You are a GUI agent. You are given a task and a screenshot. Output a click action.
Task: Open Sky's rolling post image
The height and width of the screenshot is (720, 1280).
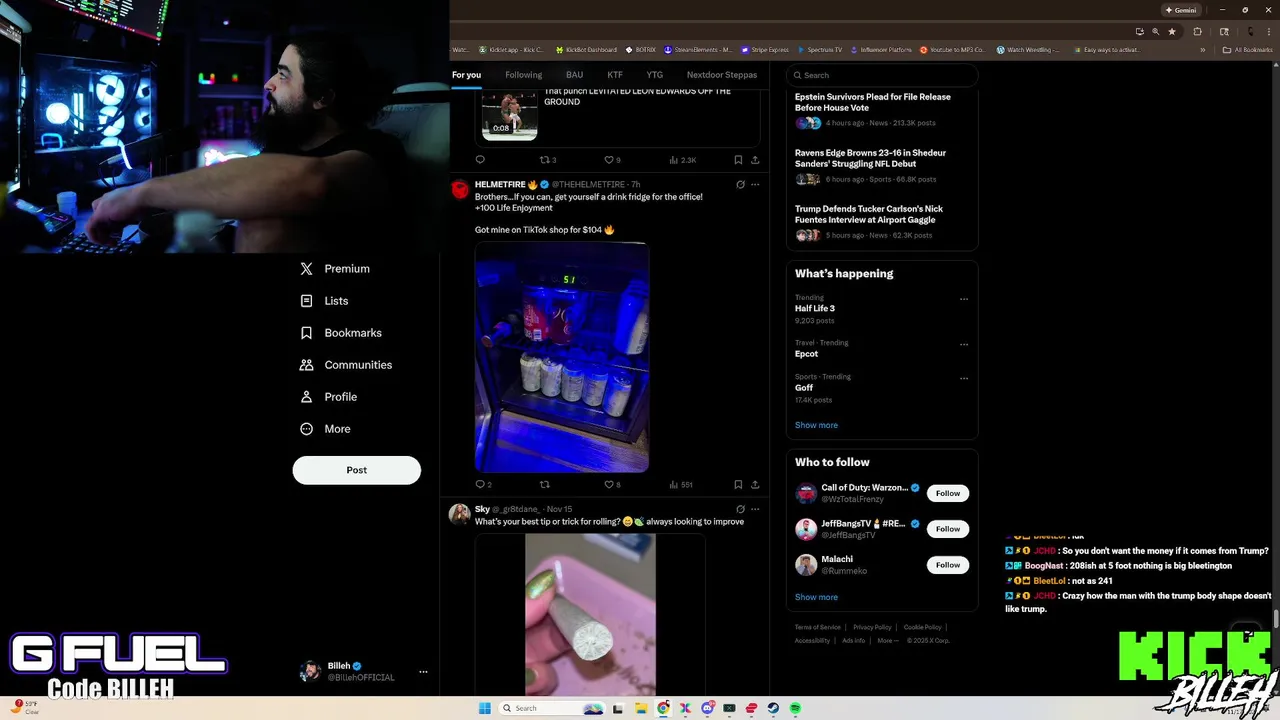[590, 614]
